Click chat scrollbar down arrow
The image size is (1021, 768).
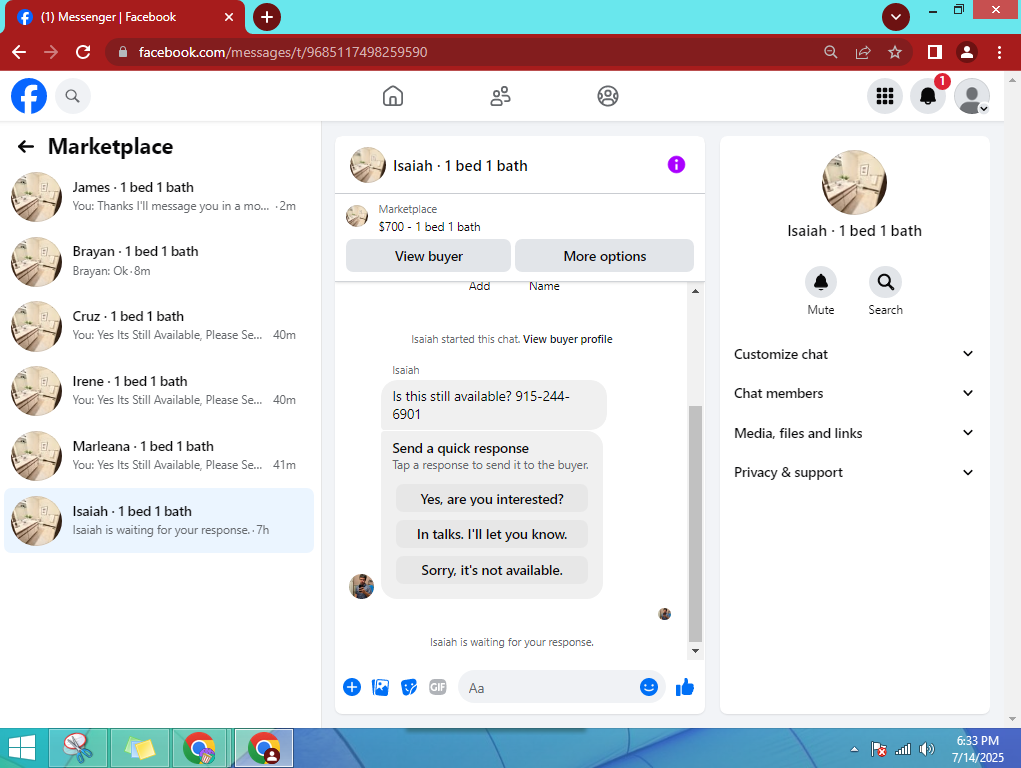pyautogui.click(x=695, y=651)
